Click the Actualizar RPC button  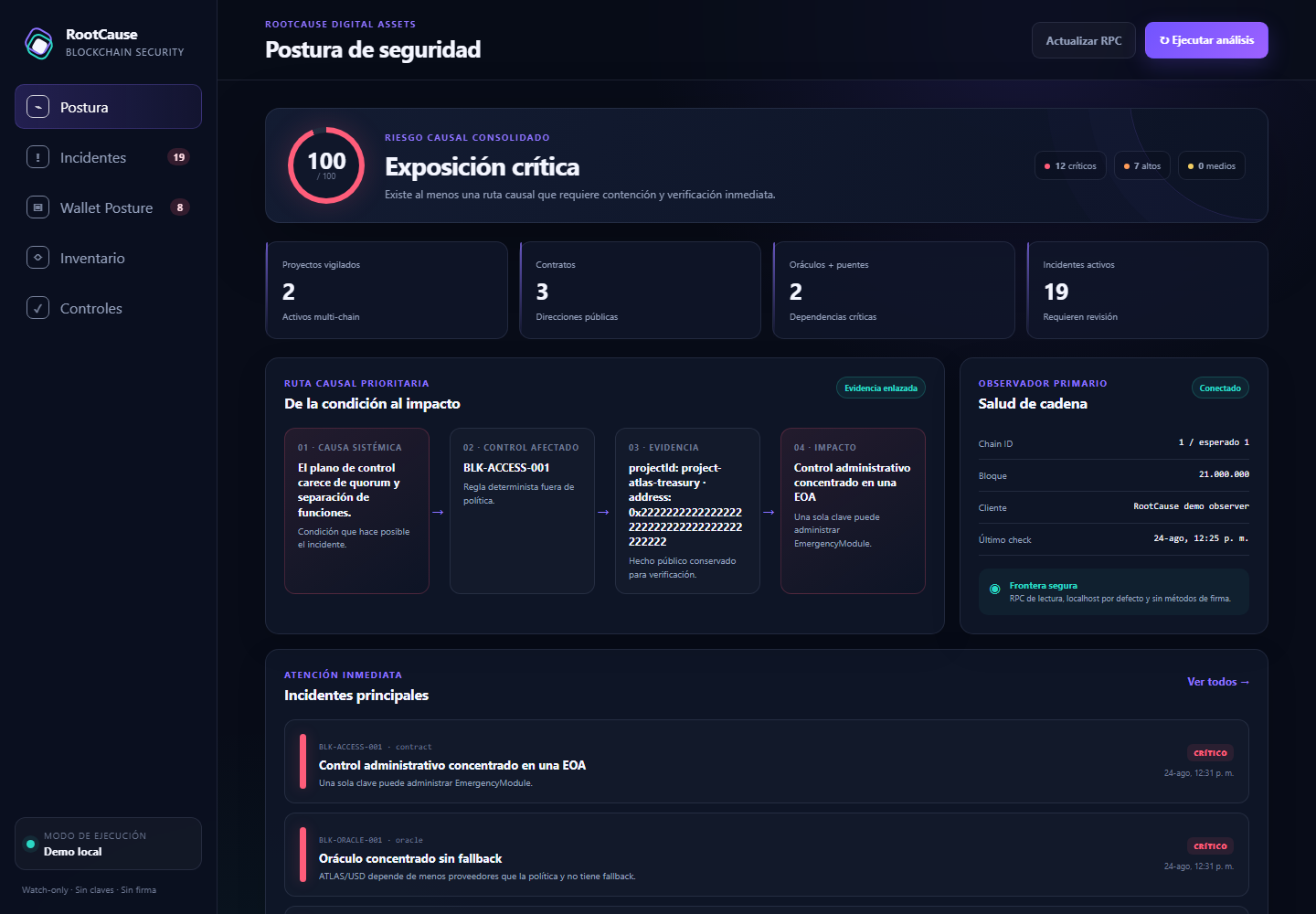(x=1084, y=40)
